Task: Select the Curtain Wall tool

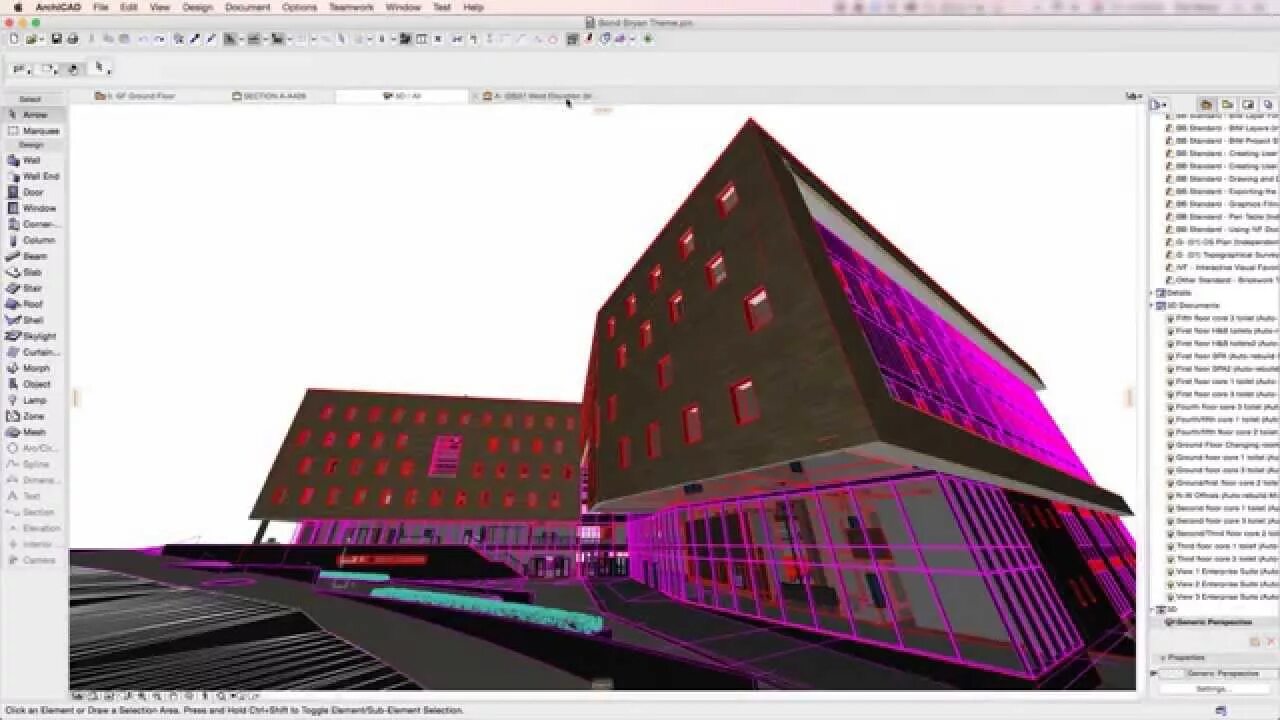Action: point(33,352)
